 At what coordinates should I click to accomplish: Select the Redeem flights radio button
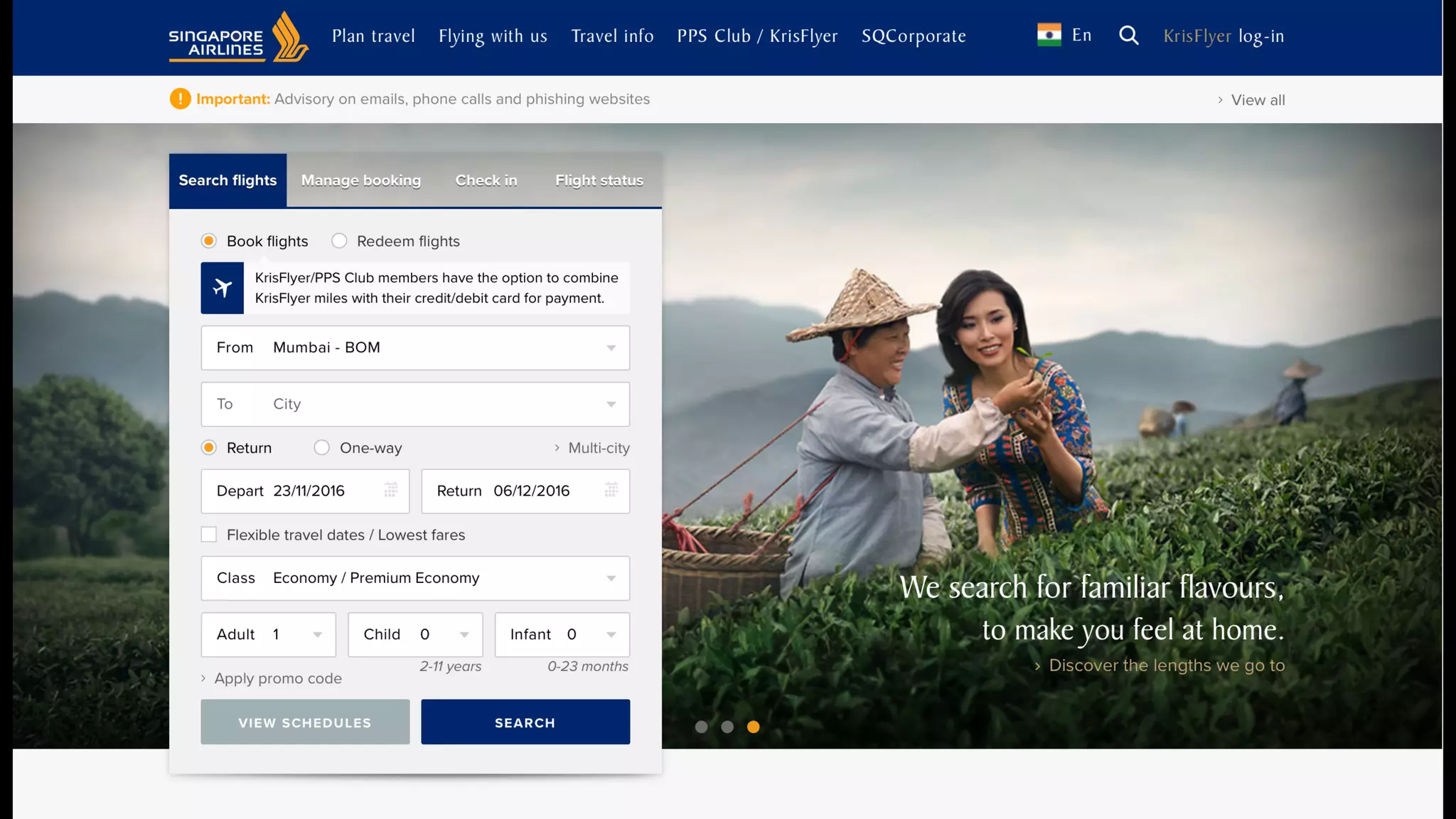(x=339, y=241)
